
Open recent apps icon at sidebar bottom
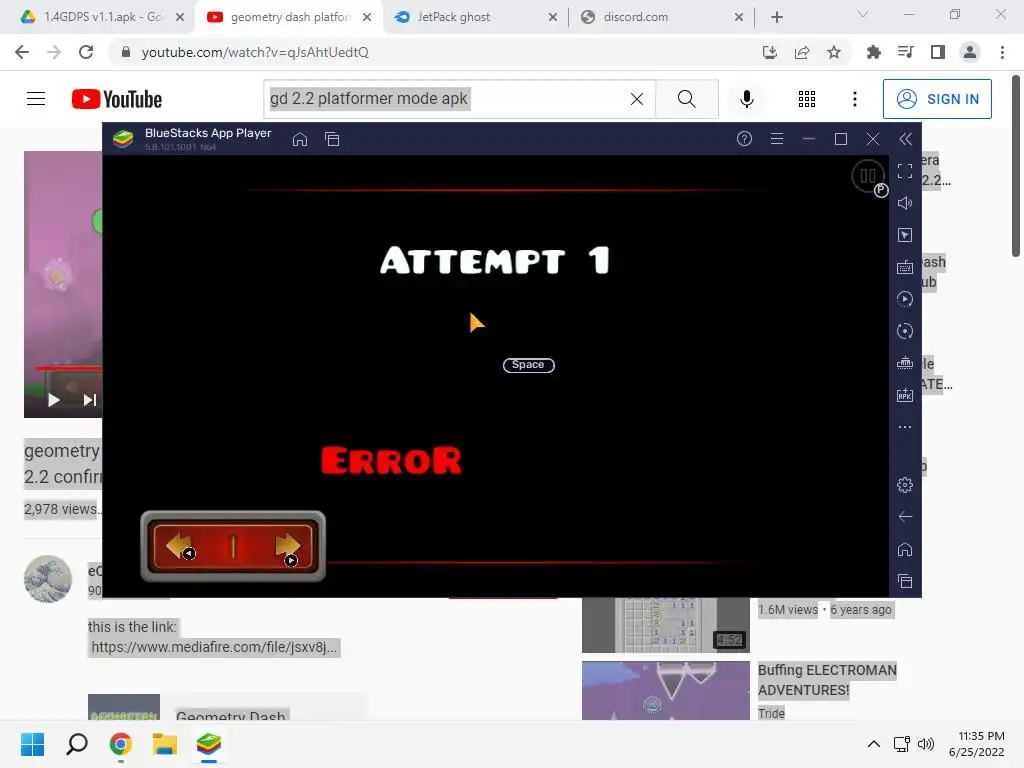(x=904, y=581)
